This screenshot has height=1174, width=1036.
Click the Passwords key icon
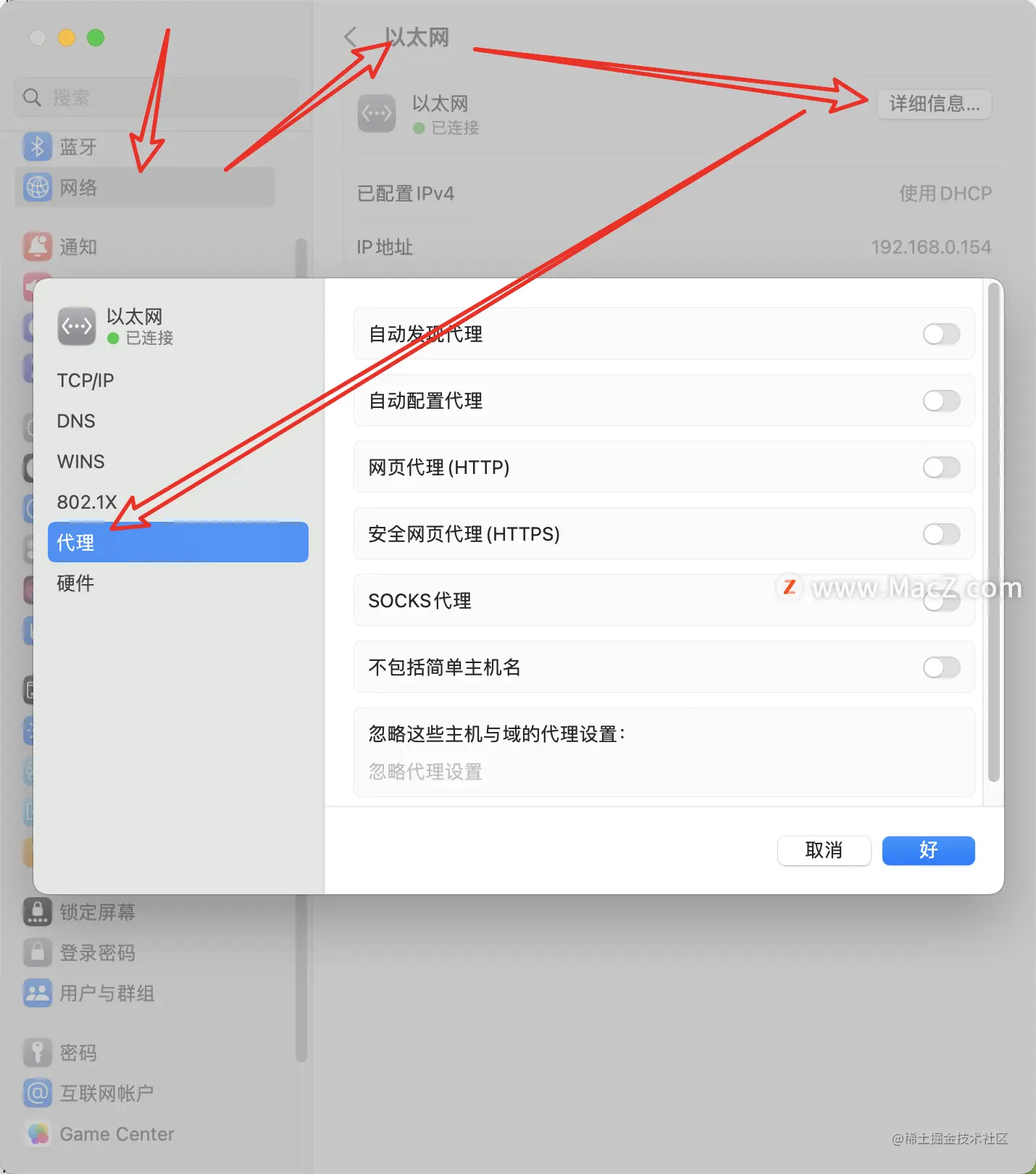38,1052
